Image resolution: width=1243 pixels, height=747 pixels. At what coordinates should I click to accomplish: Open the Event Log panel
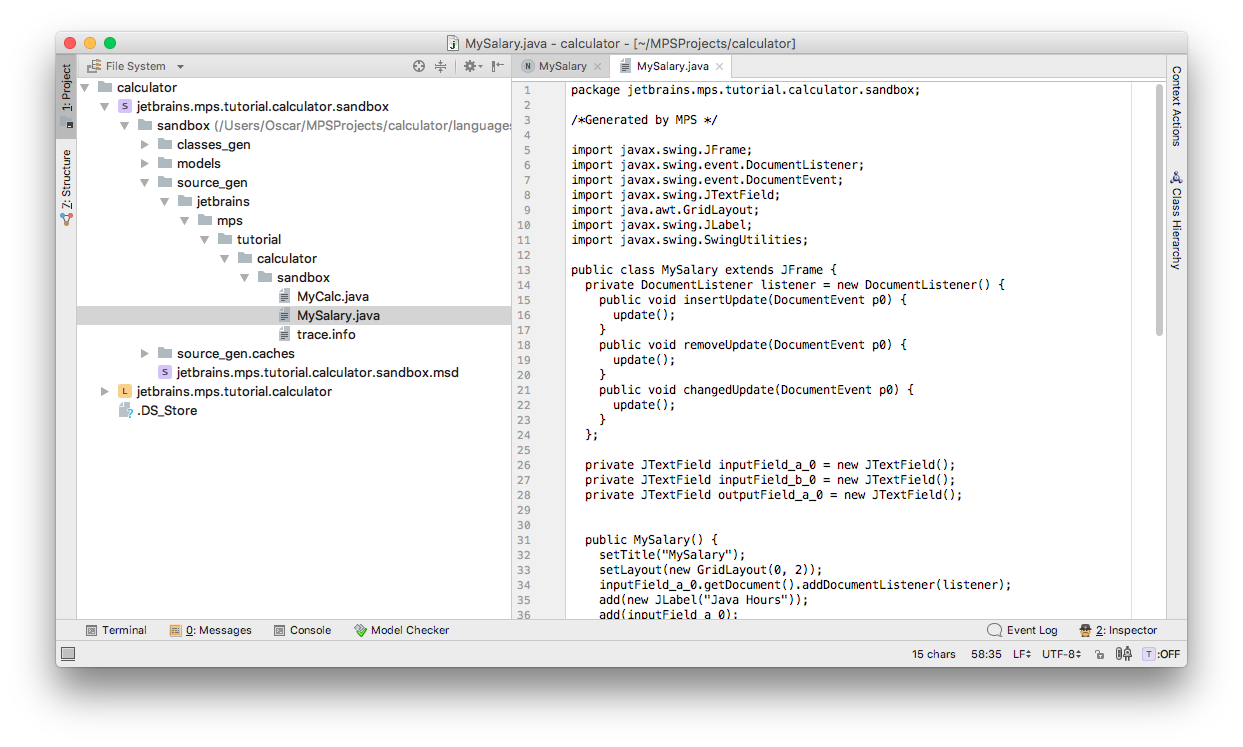point(1022,630)
